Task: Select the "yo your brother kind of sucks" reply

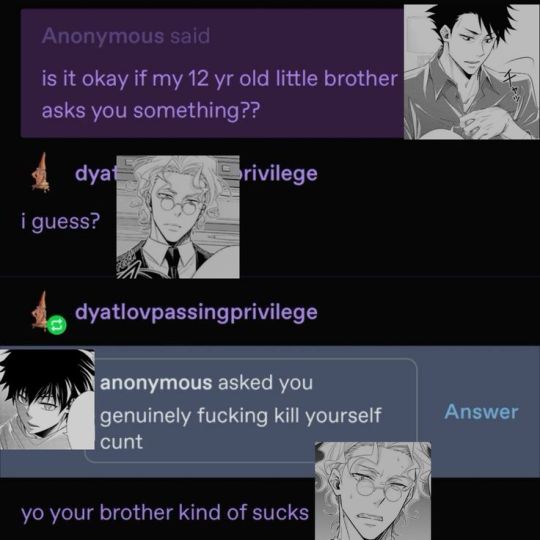Action: (x=165, y=513)
